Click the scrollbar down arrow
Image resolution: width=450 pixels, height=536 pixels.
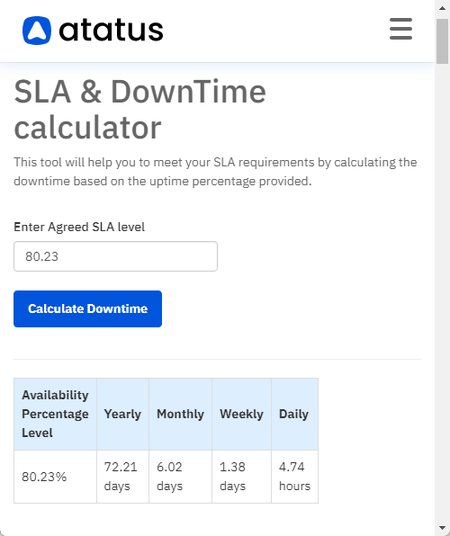pyautogui.click(x=442, y=528)
